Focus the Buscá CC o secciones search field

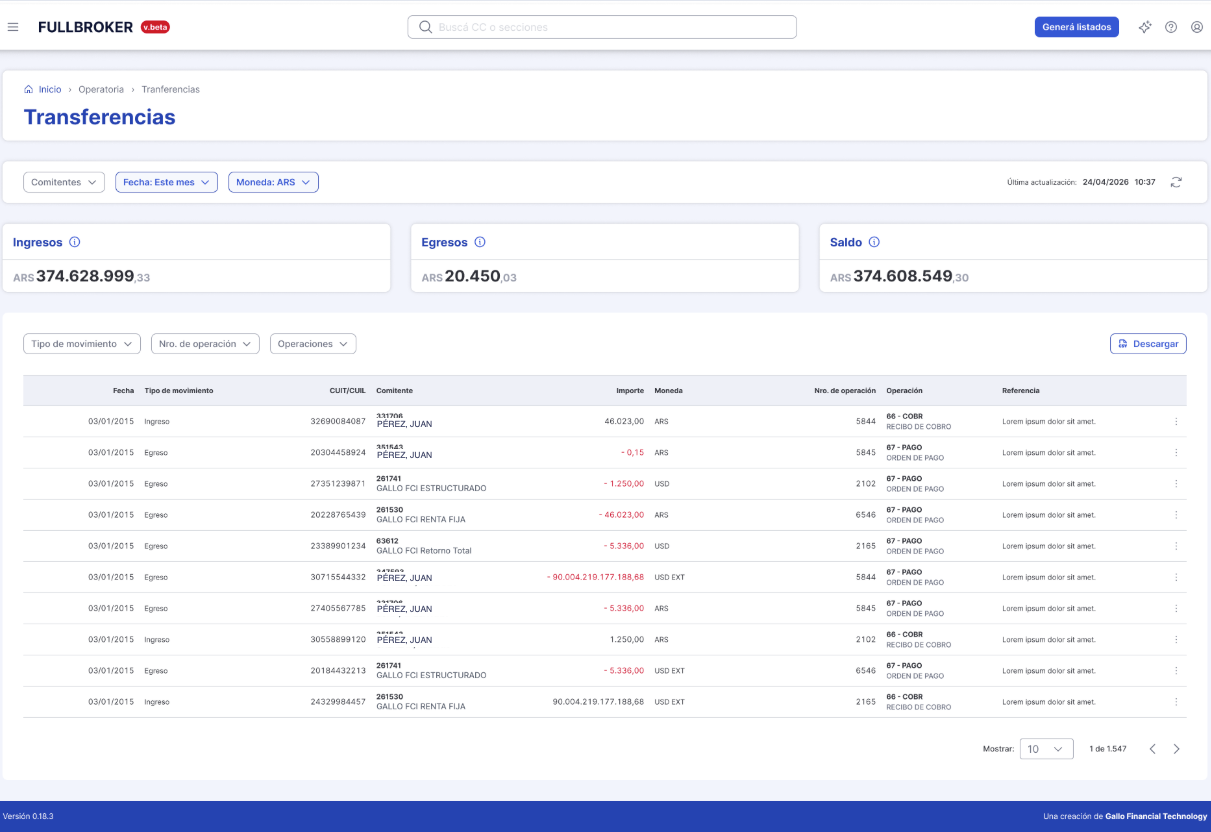[x=602, y=27]
